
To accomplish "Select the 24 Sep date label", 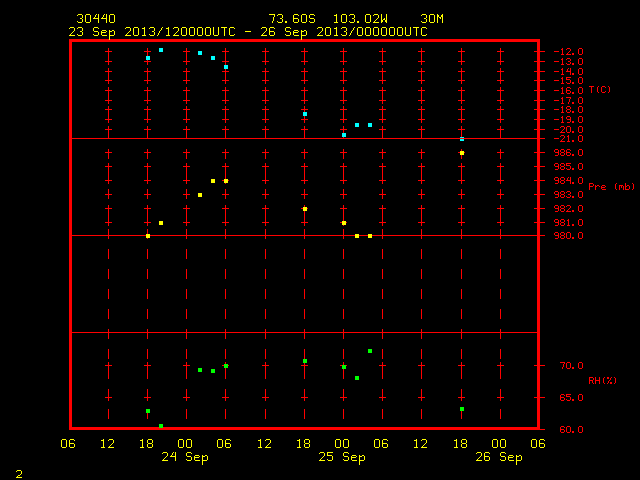I will coord(185,457).
